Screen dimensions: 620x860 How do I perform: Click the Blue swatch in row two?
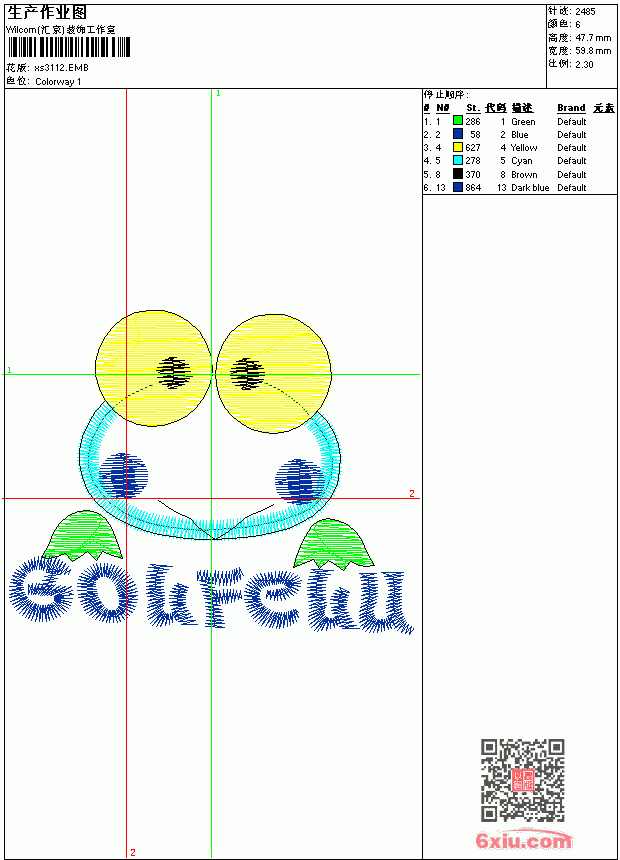[458, 134]
